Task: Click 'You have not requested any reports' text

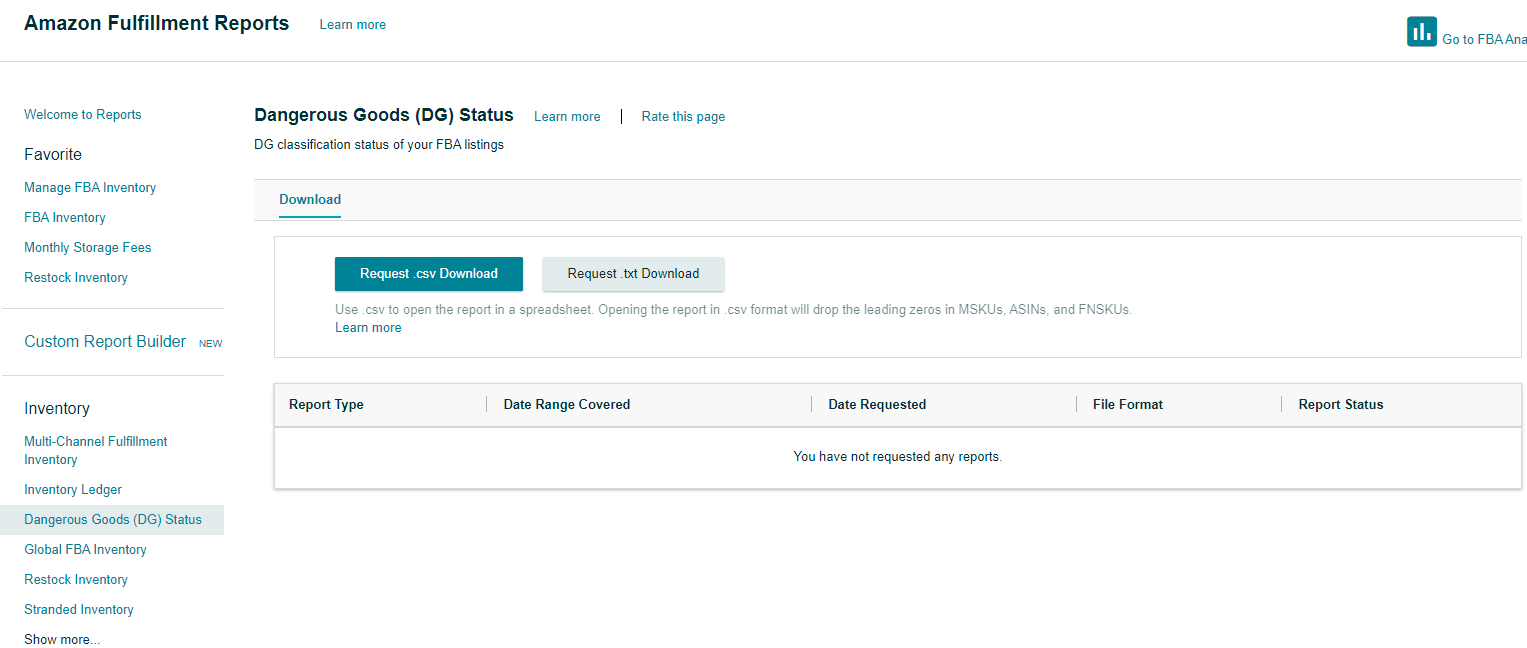Action: coord(898,456)
